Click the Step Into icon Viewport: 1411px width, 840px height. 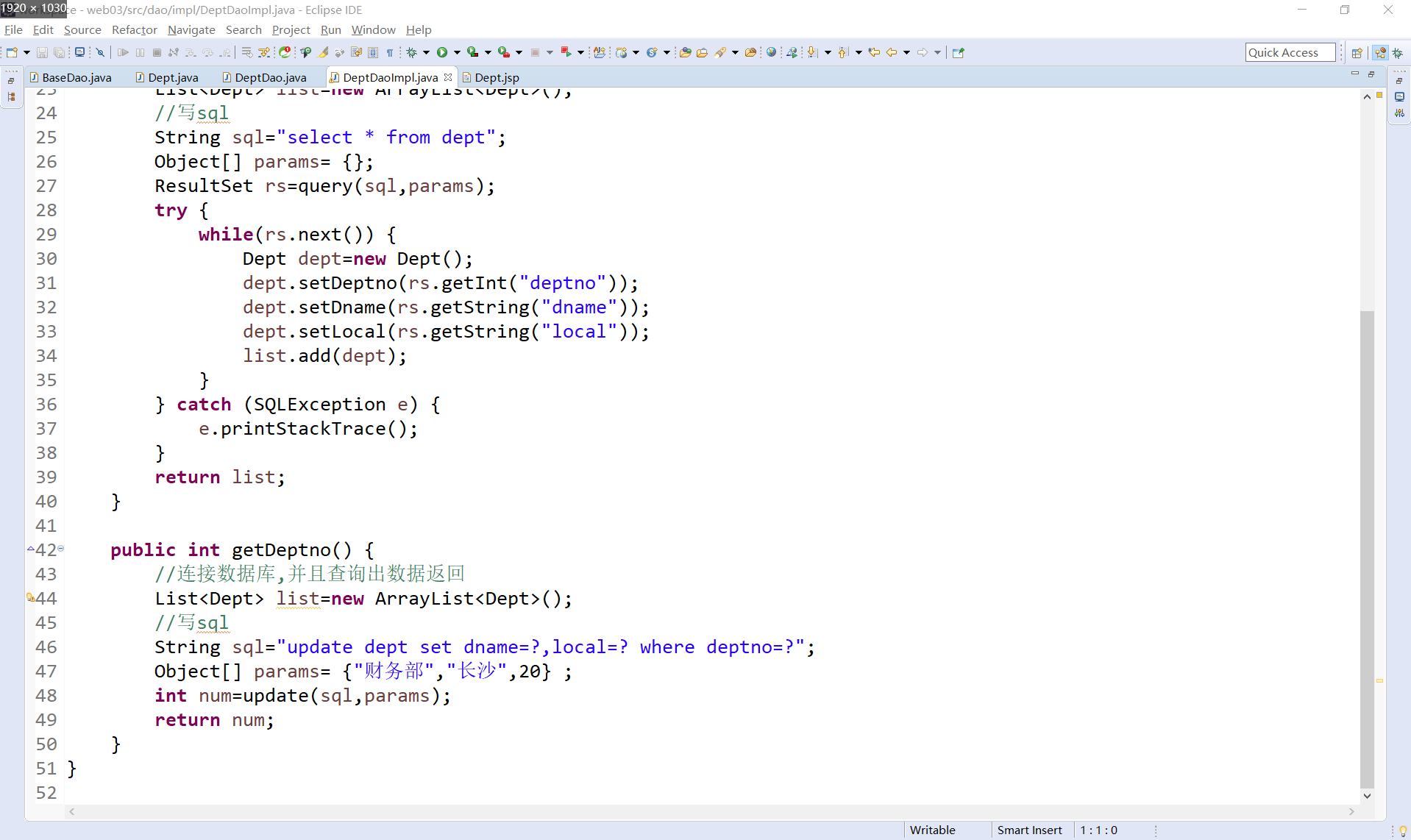pyautogui.click(x=191, y=52)
